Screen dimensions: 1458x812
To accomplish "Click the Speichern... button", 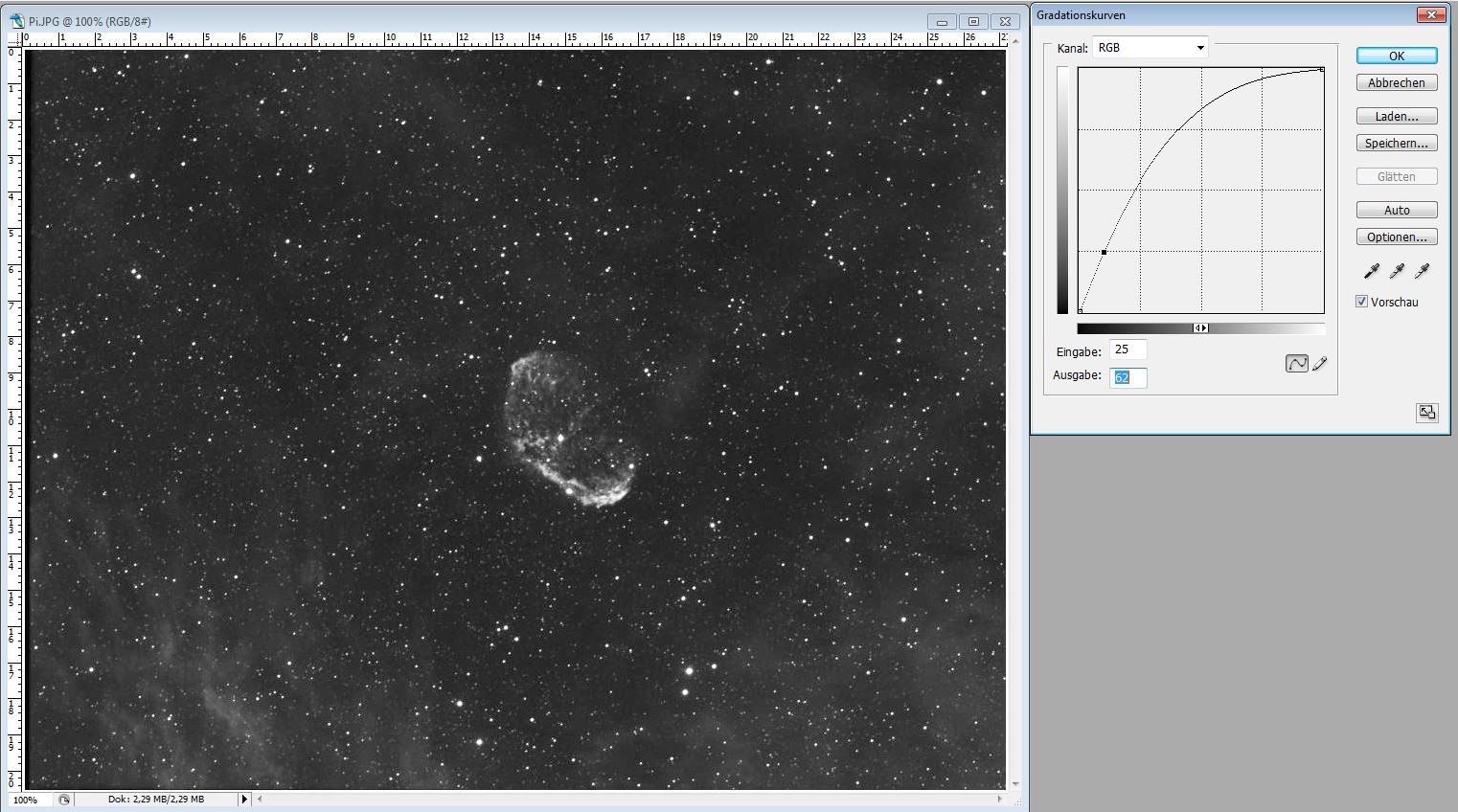I will 1396,144.
